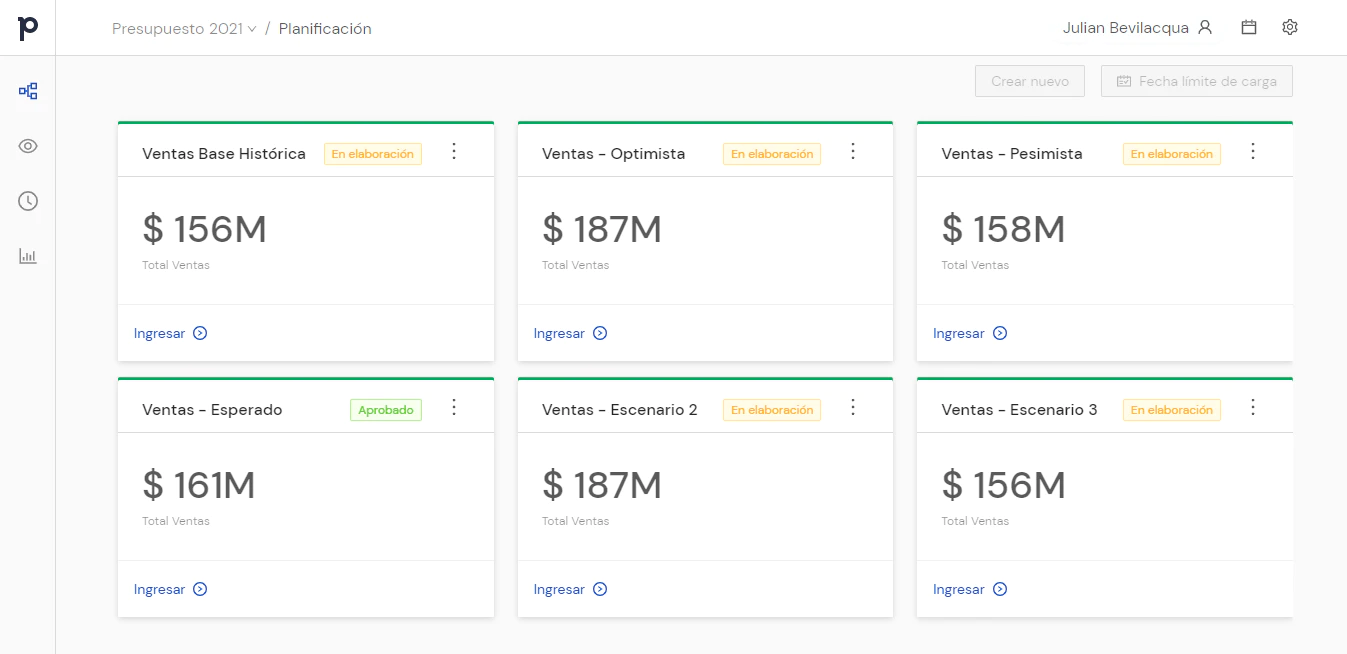Click arrow icon beside Ingresar in Ventas - Escenario 2
1347x654 pixels.
point(600,589)
